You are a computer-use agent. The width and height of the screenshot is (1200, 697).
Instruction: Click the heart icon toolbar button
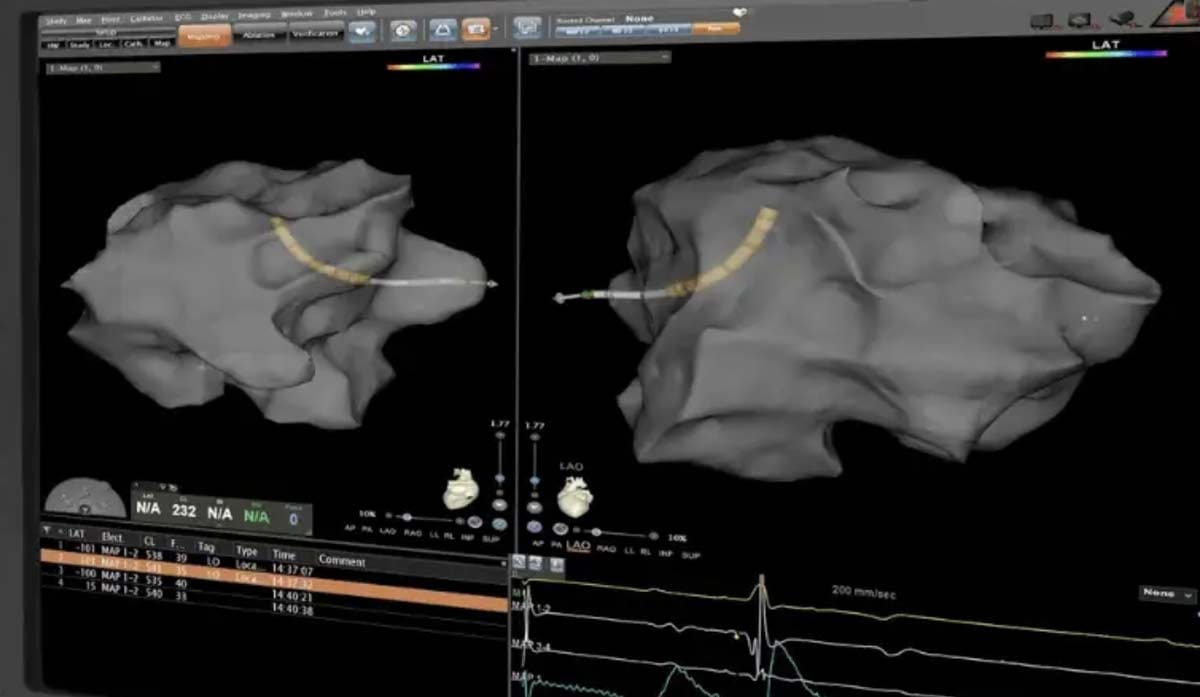(362, 32)
